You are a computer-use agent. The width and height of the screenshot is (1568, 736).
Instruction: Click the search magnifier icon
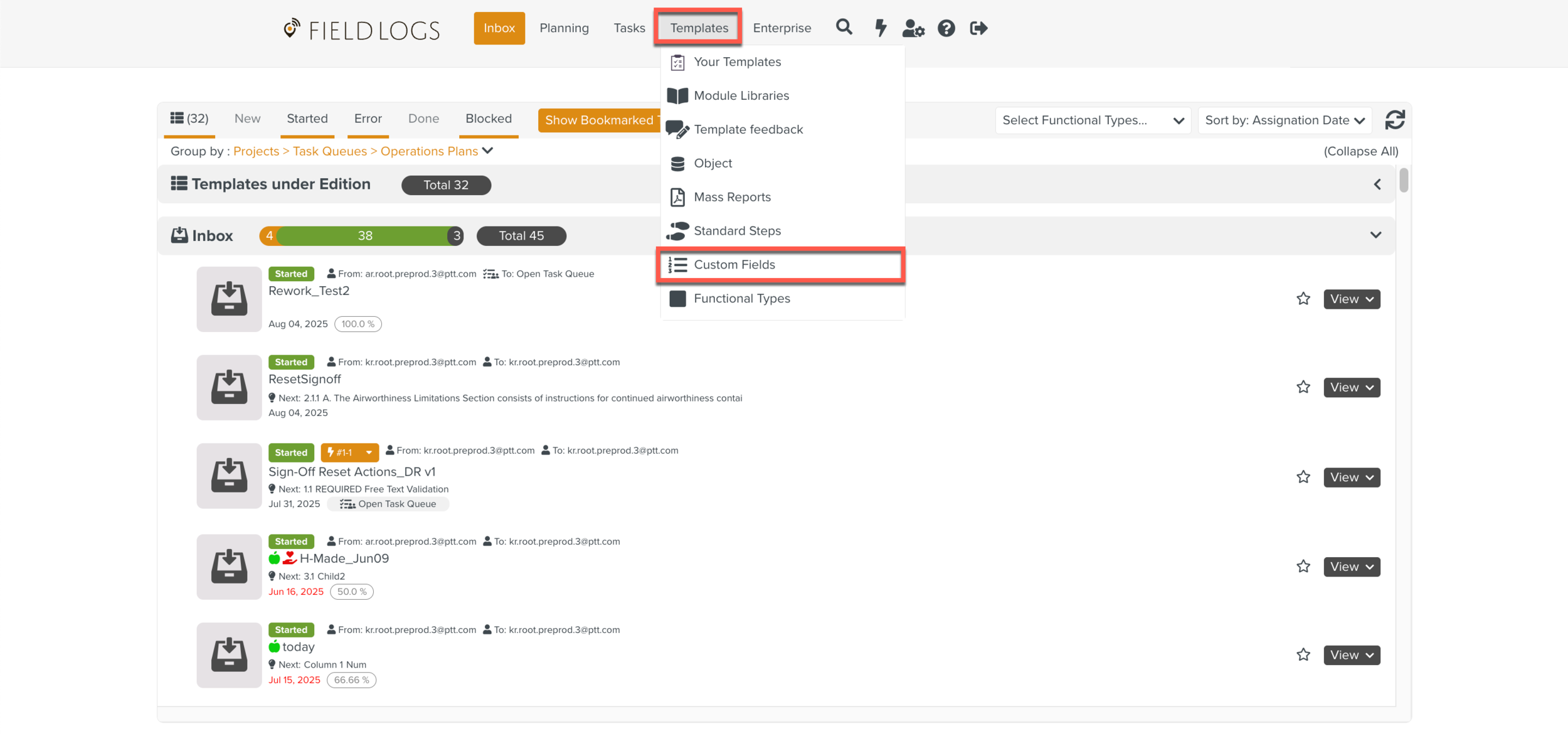click(844, 28)
